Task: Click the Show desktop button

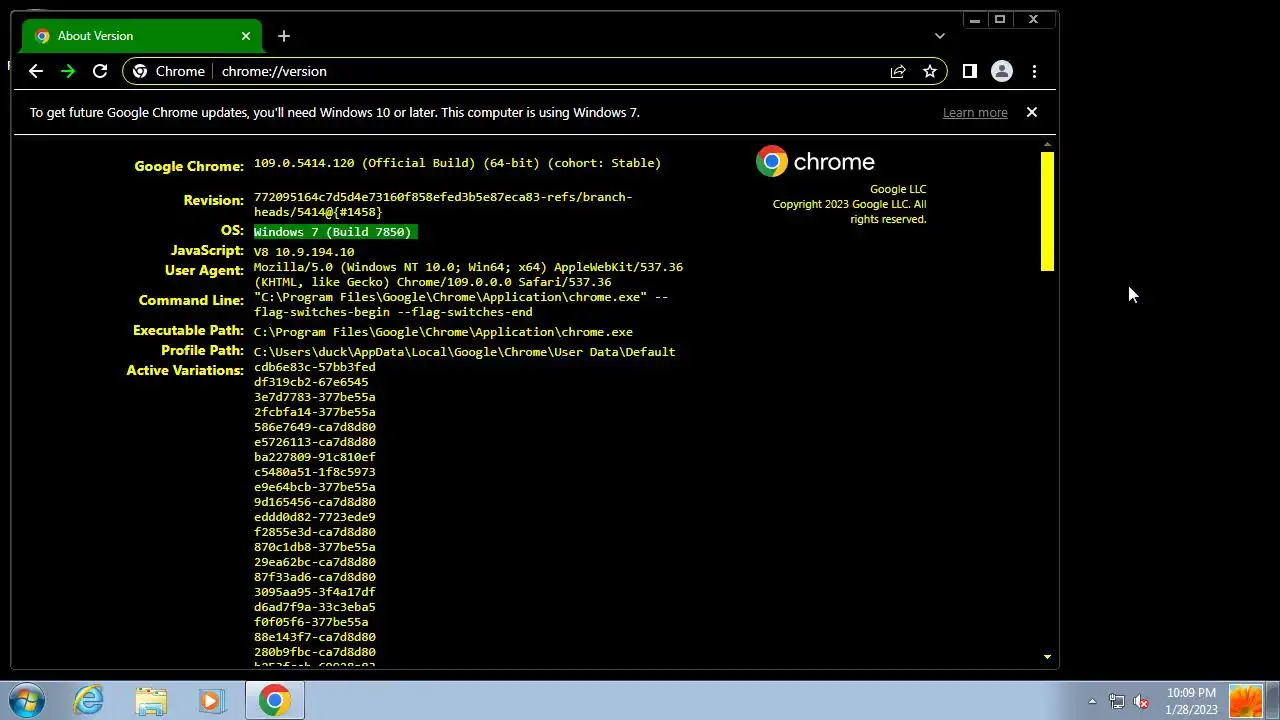Action: pyautogui.click(x=1272, y=700)
